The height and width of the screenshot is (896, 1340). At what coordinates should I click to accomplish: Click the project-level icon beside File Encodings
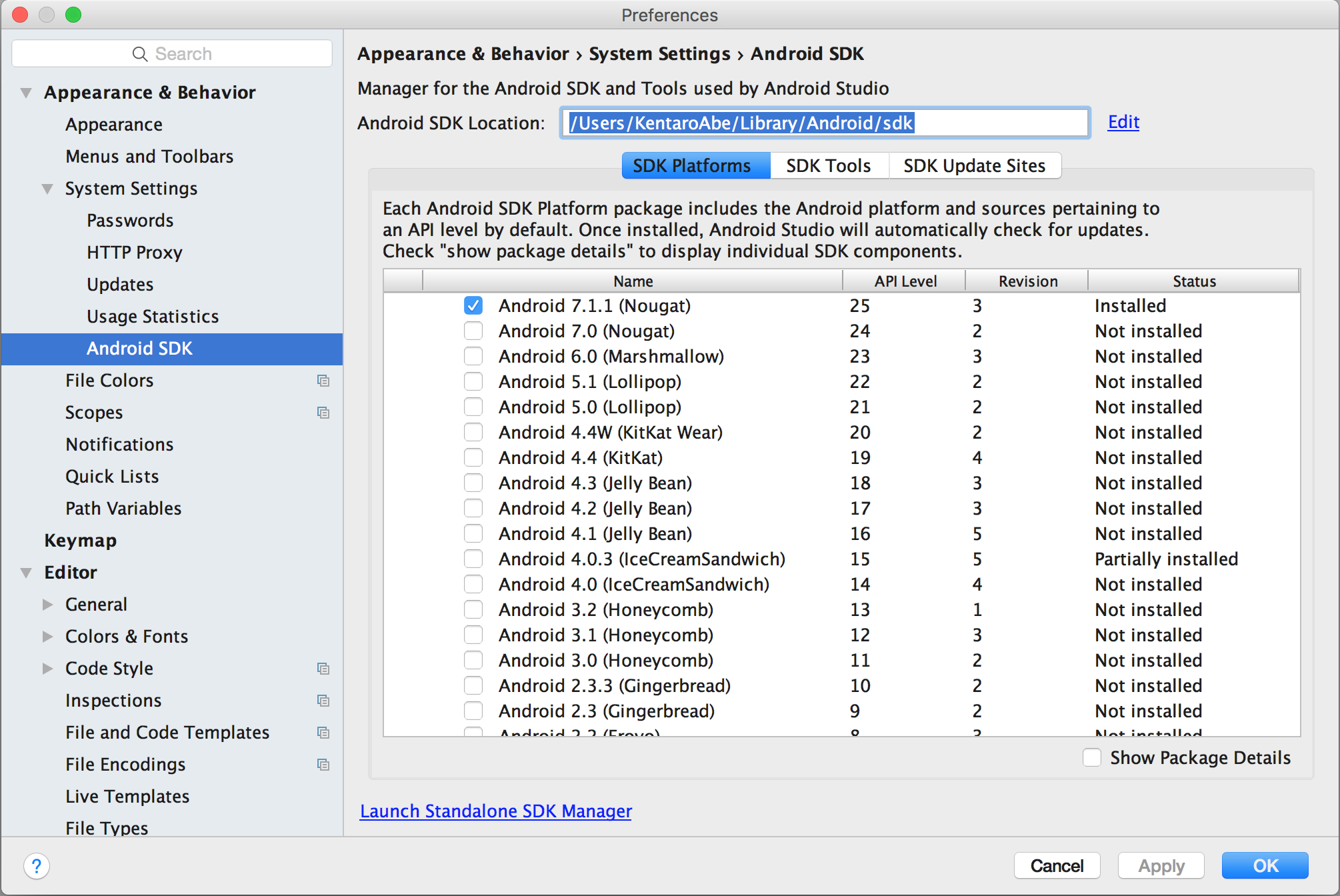pos(323,765)
